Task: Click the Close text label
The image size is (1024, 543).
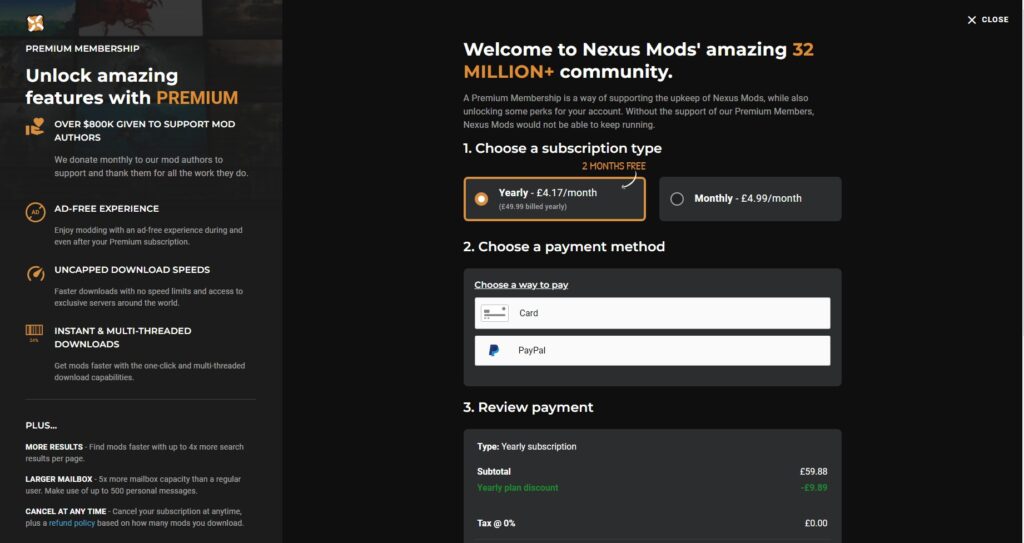Action: coord(995,20)
